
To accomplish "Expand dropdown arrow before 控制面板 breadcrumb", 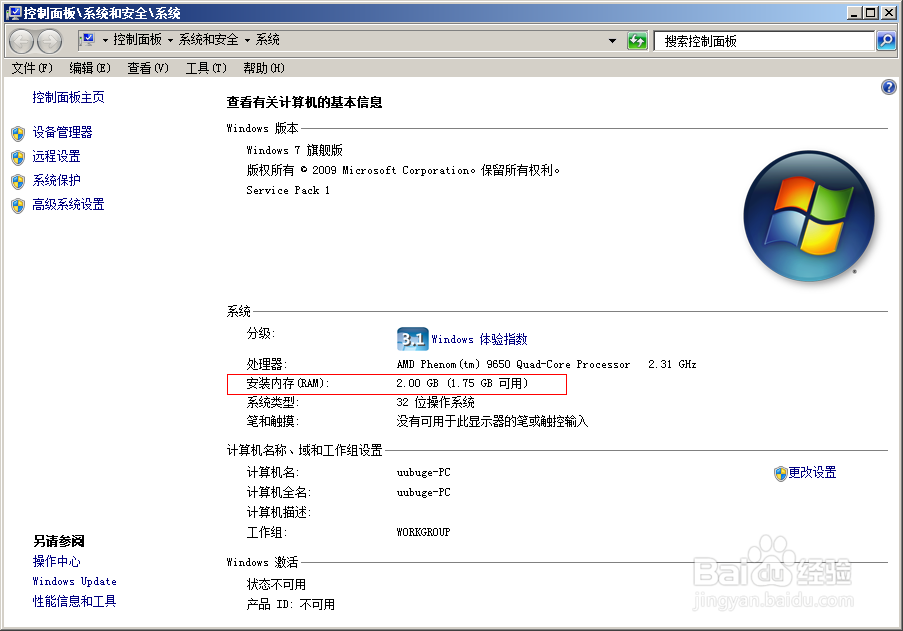I will click(x=105, y=40).
